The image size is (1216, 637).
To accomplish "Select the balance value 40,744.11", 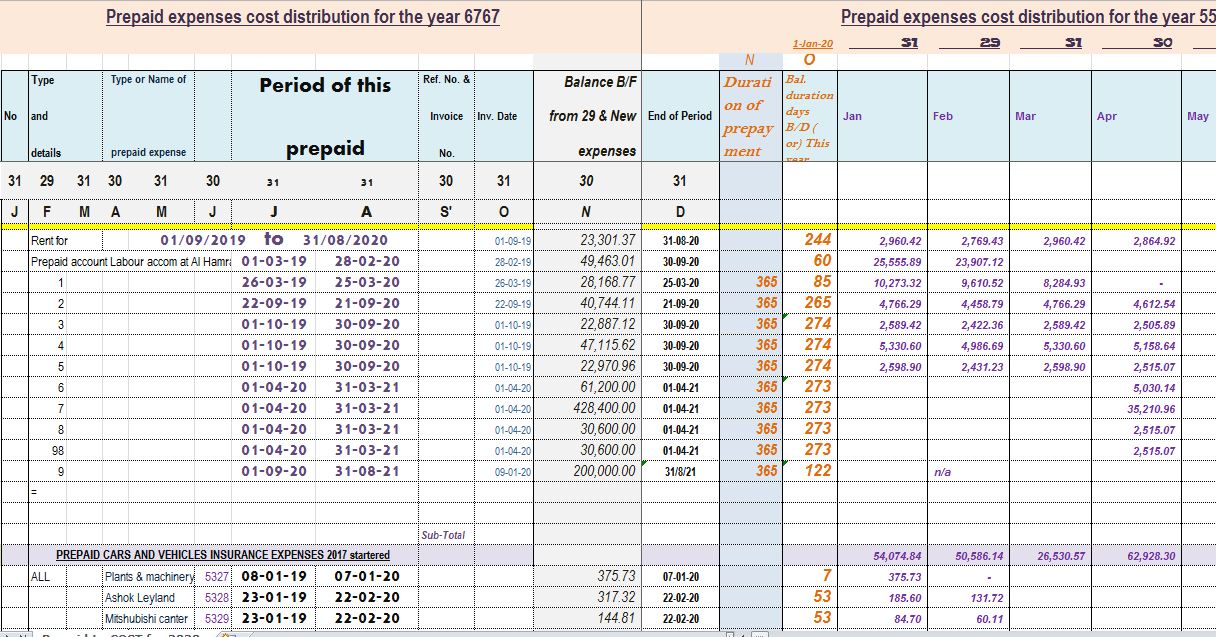I will 608,303.
